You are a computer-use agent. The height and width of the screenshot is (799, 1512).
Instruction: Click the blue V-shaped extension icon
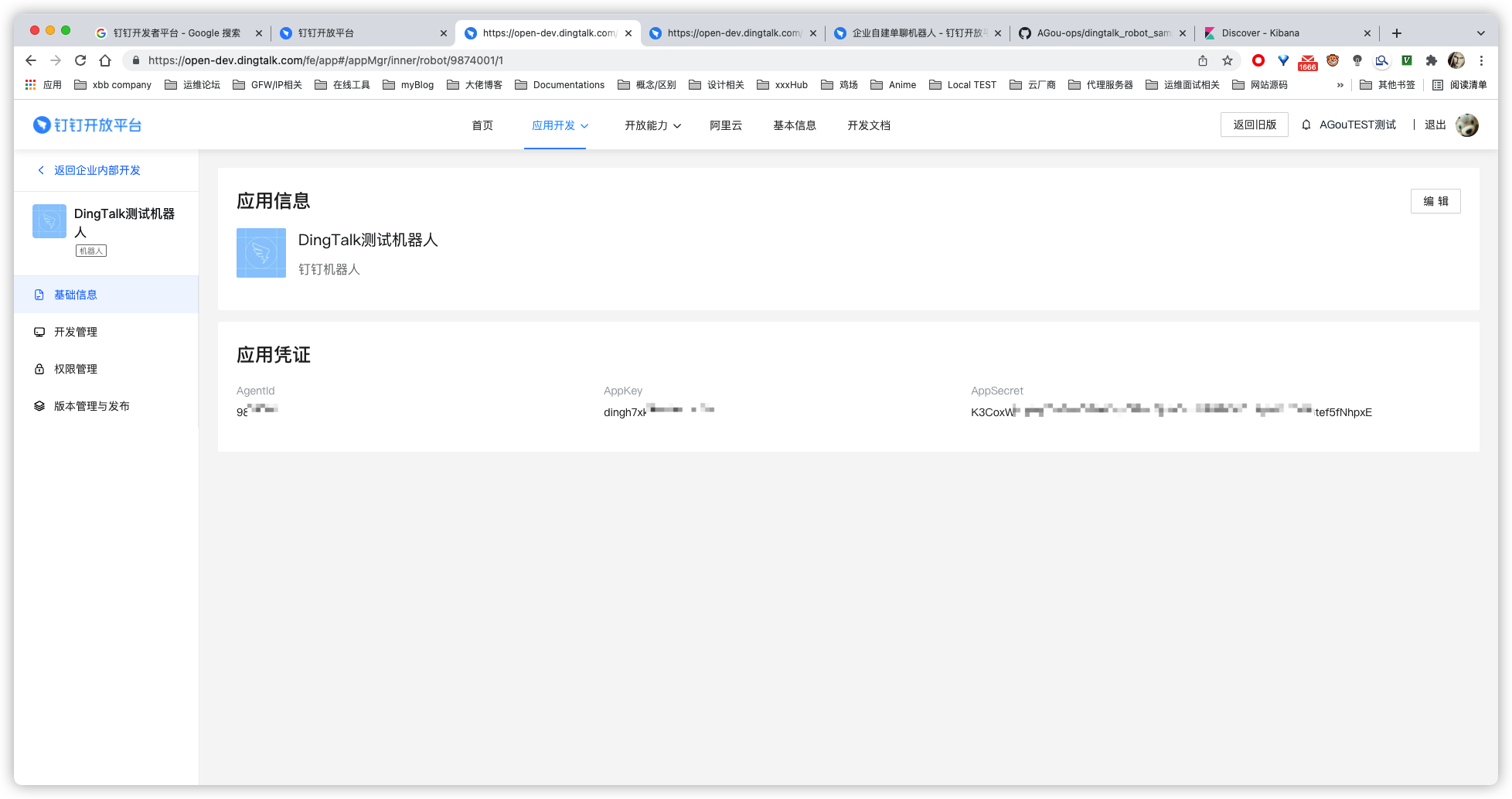[x=1283, y=60]
